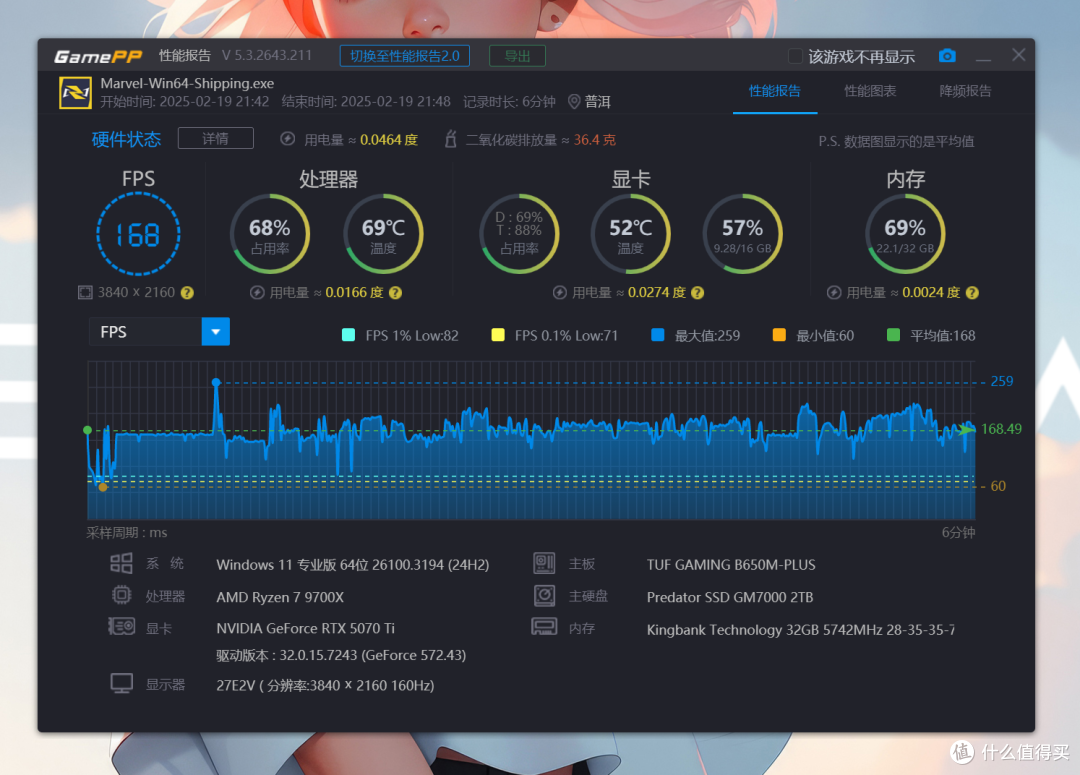Click the GamePP logo
This screenshot has width=1080, height=775.
[98, 56]
